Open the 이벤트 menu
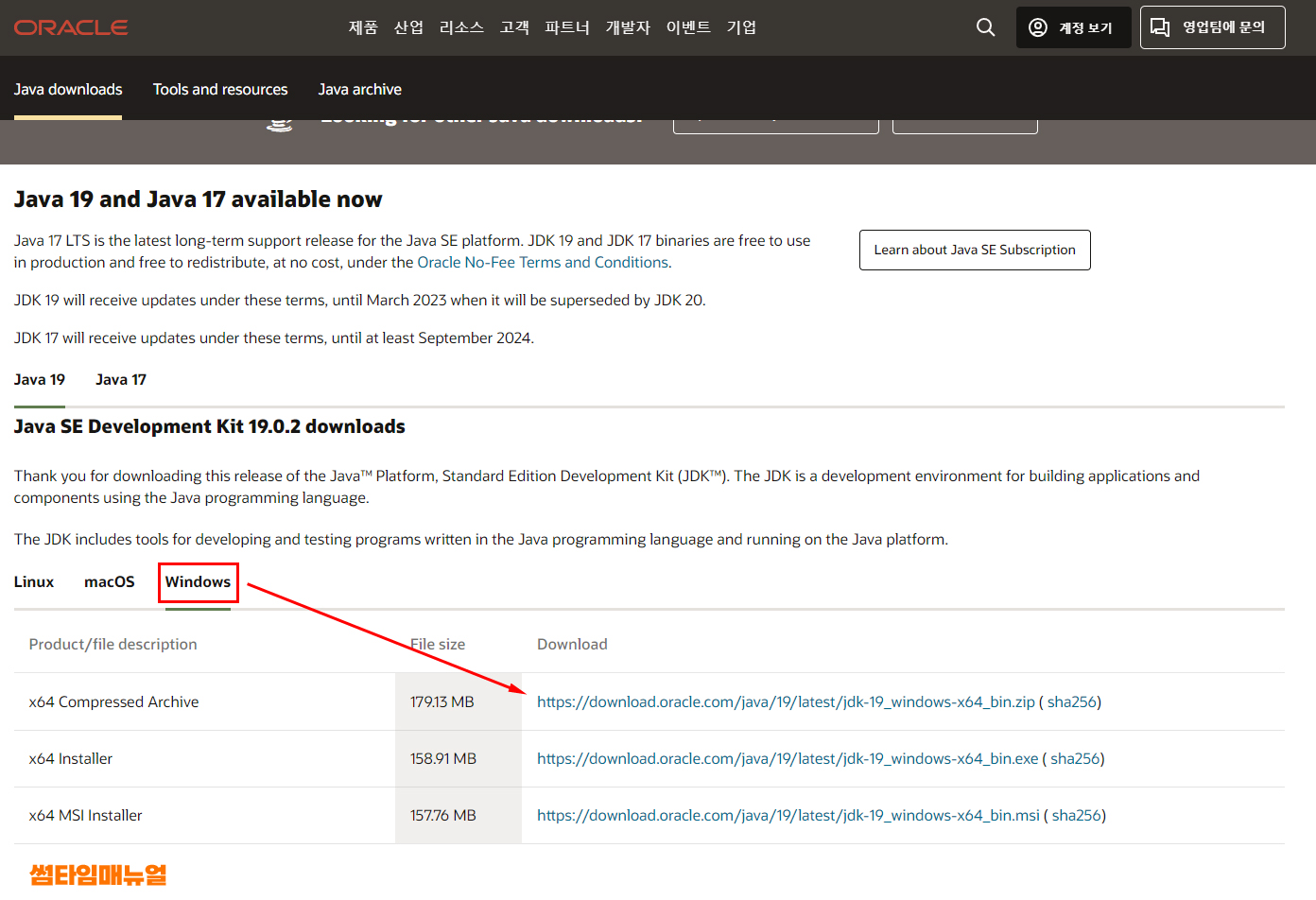Image resolution: width=1316 pixels, height=900 pixels. [x=688, y=27]
